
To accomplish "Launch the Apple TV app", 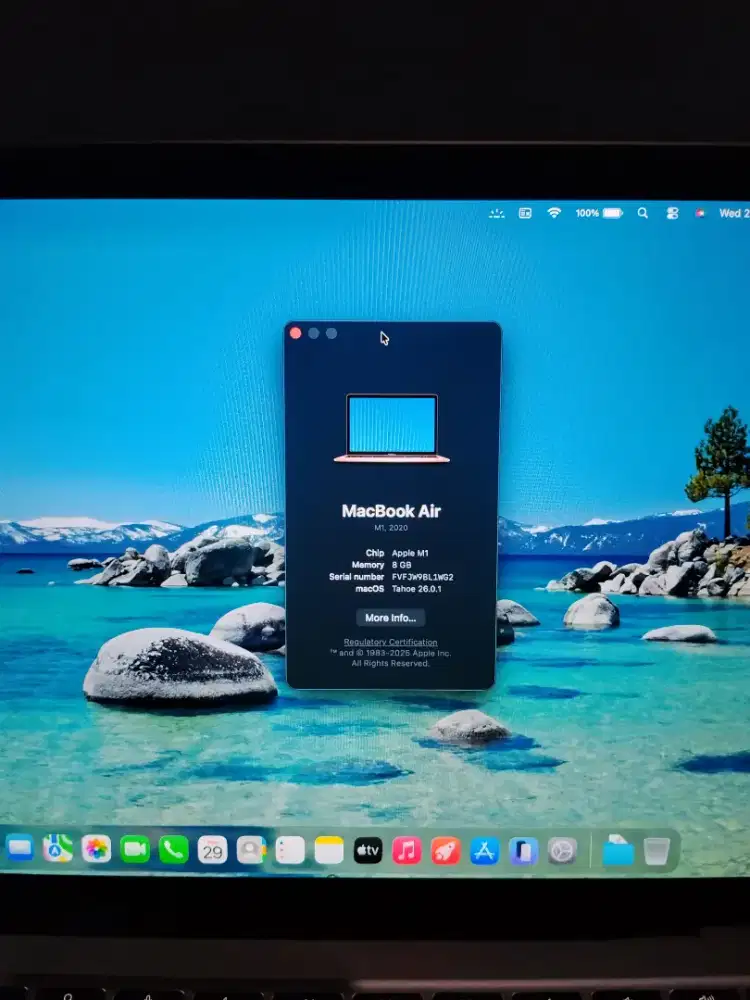I will pyautogui.click(x=368, y=851).
